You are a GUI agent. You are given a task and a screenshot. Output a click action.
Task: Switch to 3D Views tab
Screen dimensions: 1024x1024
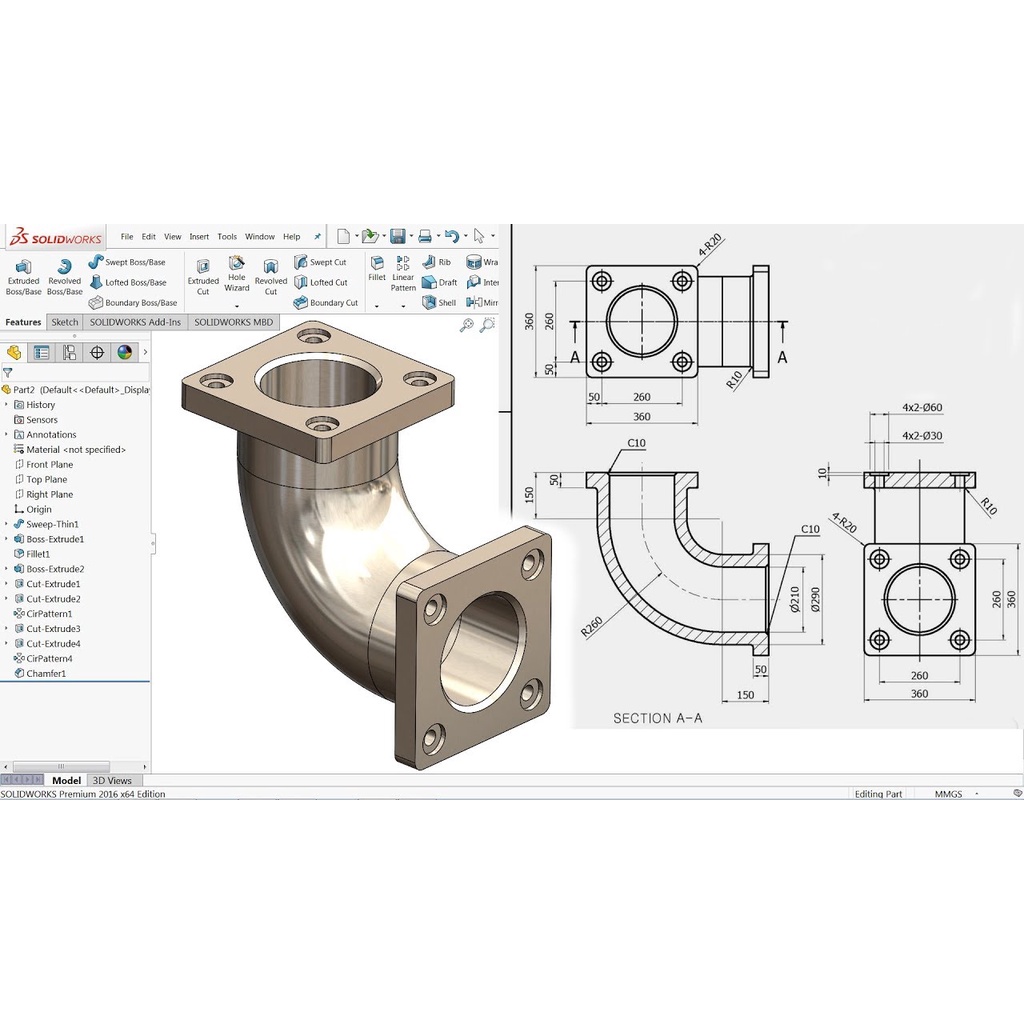click(113, 780)
